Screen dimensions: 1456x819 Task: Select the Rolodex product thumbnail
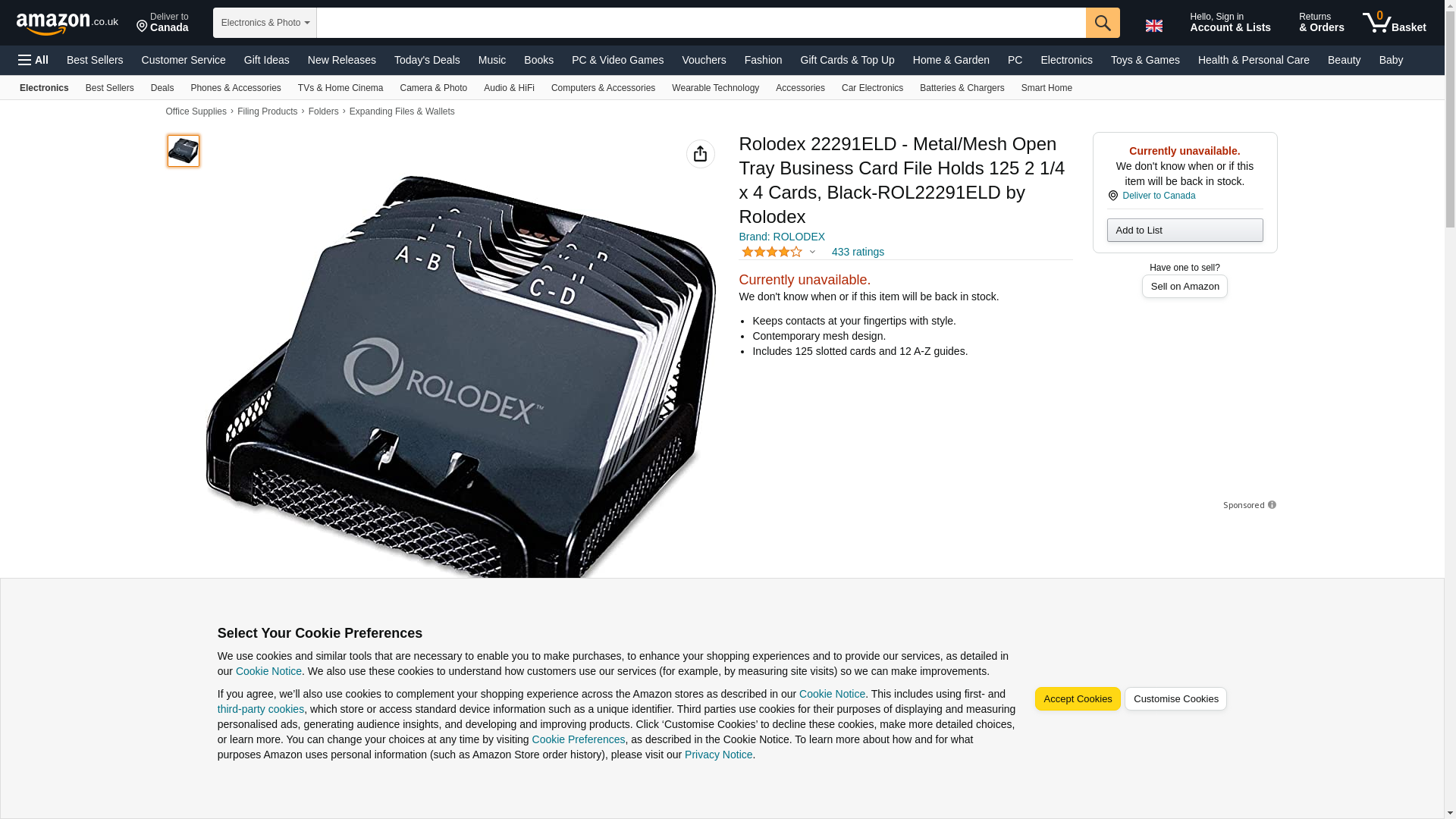184,151
